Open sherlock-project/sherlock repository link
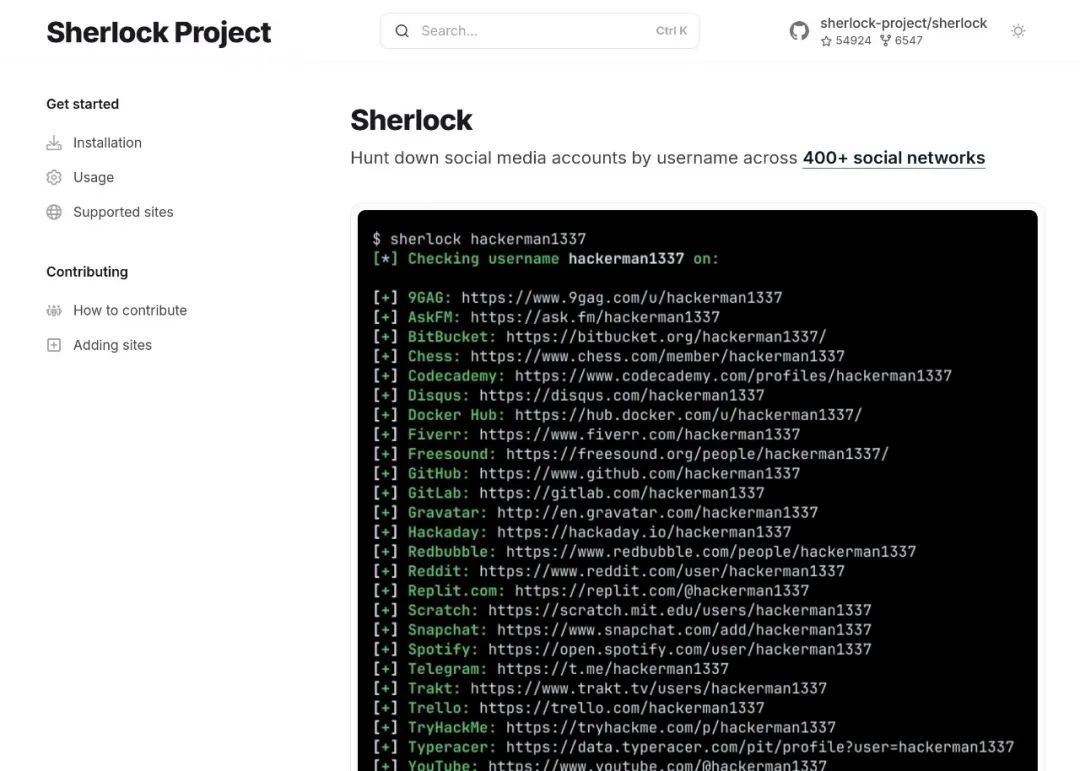Viewport: 1080px width, 771px height. click(x=903, y=23)
